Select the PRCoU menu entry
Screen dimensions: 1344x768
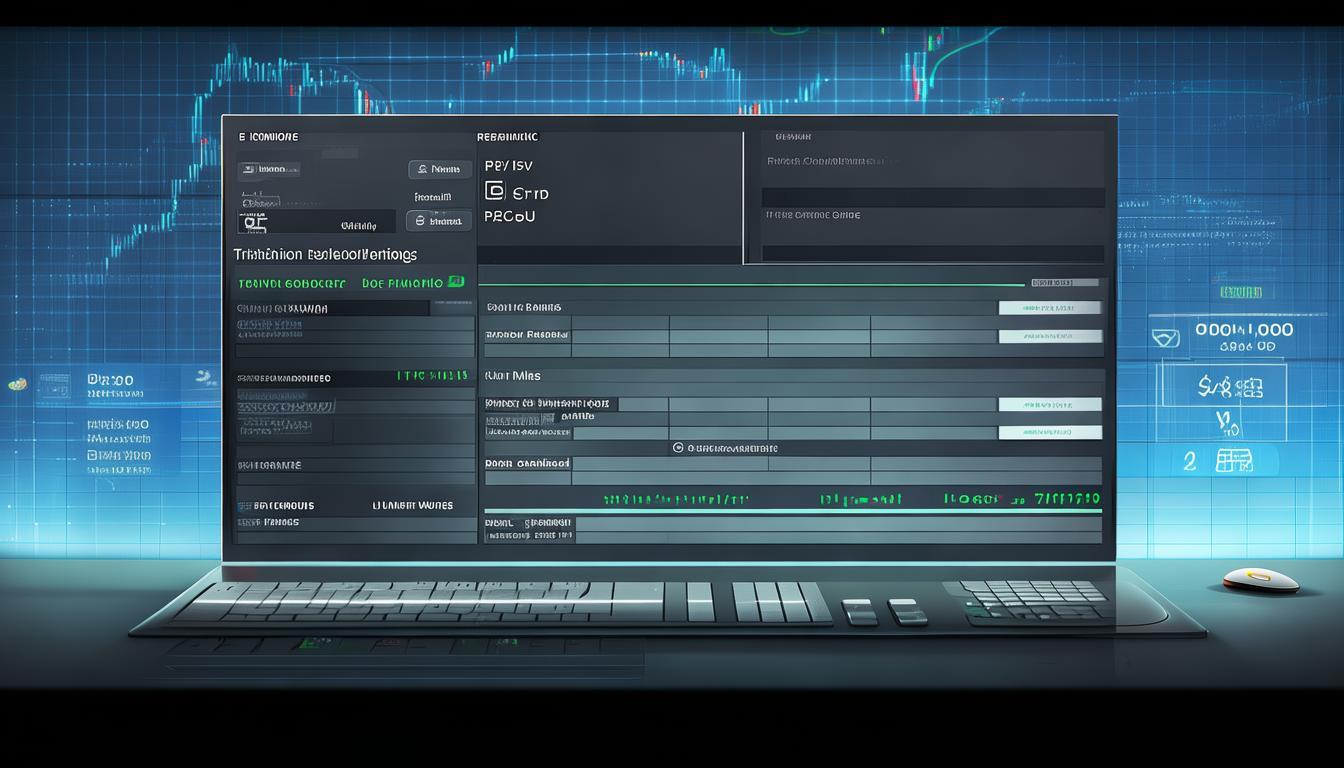510,216
